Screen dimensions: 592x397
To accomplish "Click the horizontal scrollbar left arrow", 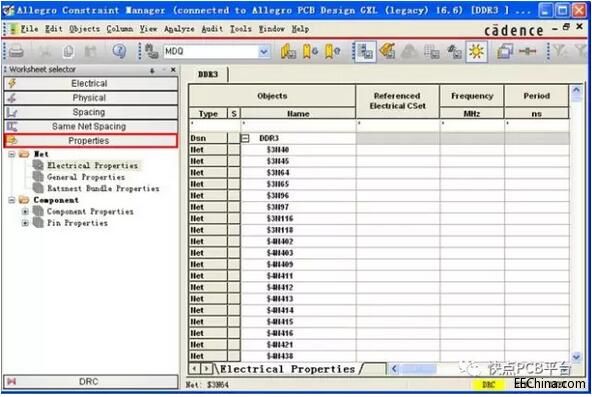I will coord(394,369).
